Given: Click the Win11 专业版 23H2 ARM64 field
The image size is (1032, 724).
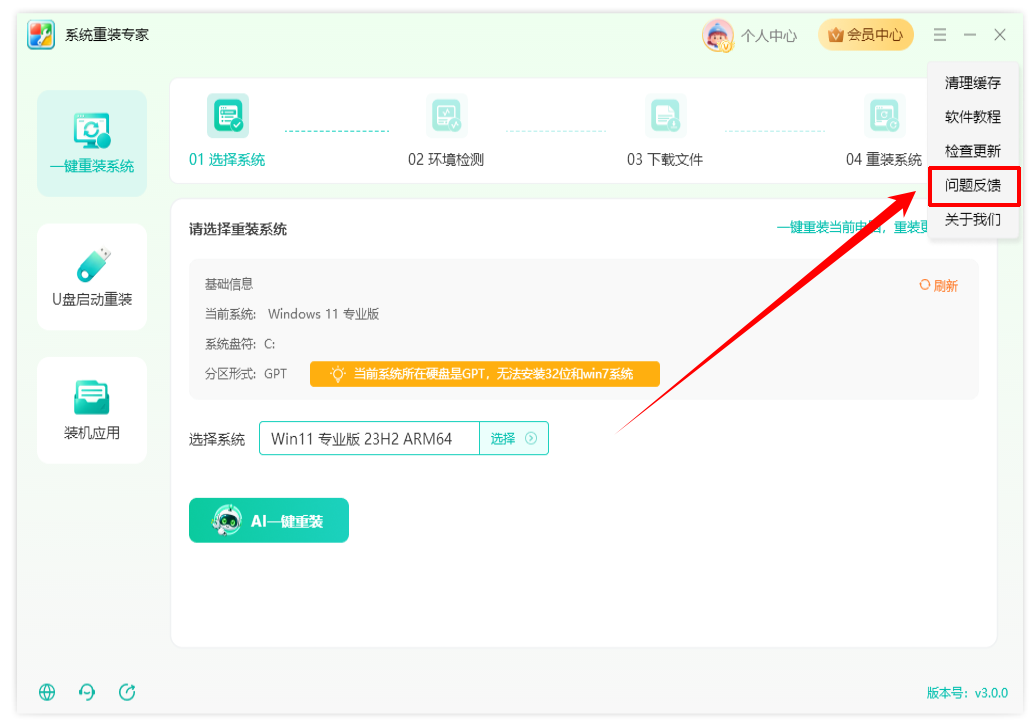Looking at the screenshot, I should pos(369,438).
